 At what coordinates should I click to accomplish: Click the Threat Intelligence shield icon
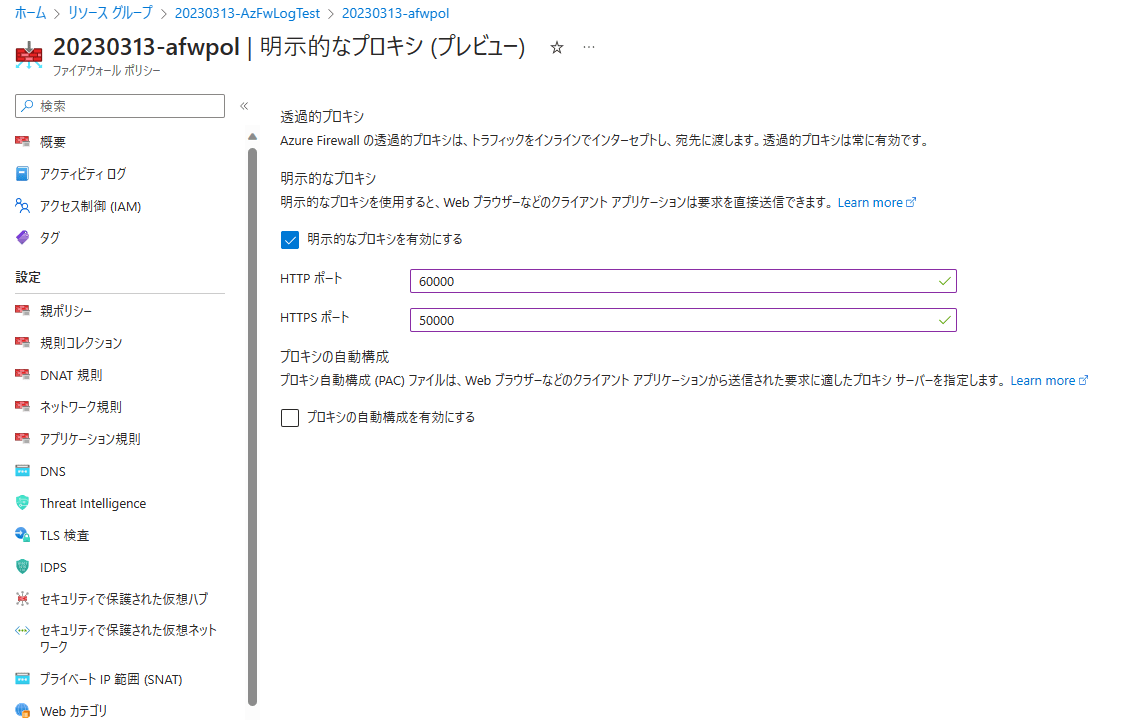23,502
